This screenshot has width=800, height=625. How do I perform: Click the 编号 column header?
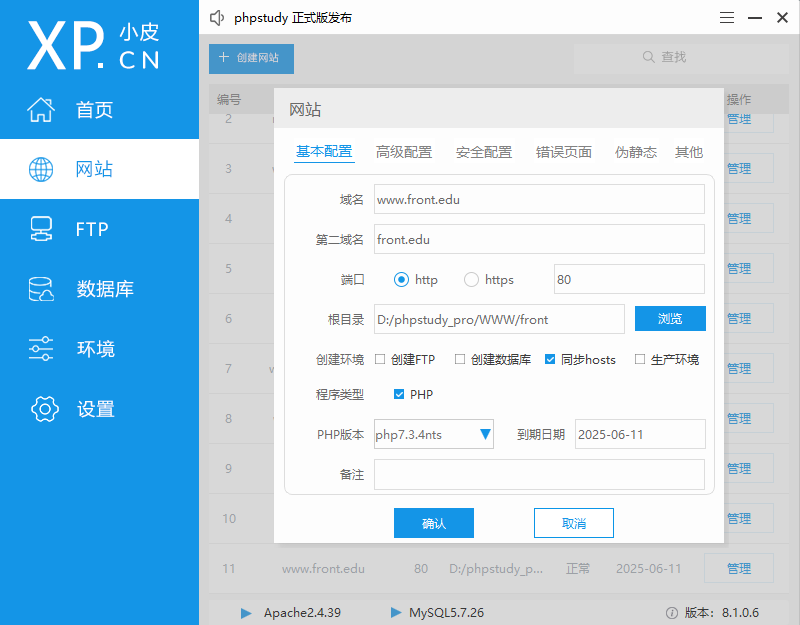(229, 99)
